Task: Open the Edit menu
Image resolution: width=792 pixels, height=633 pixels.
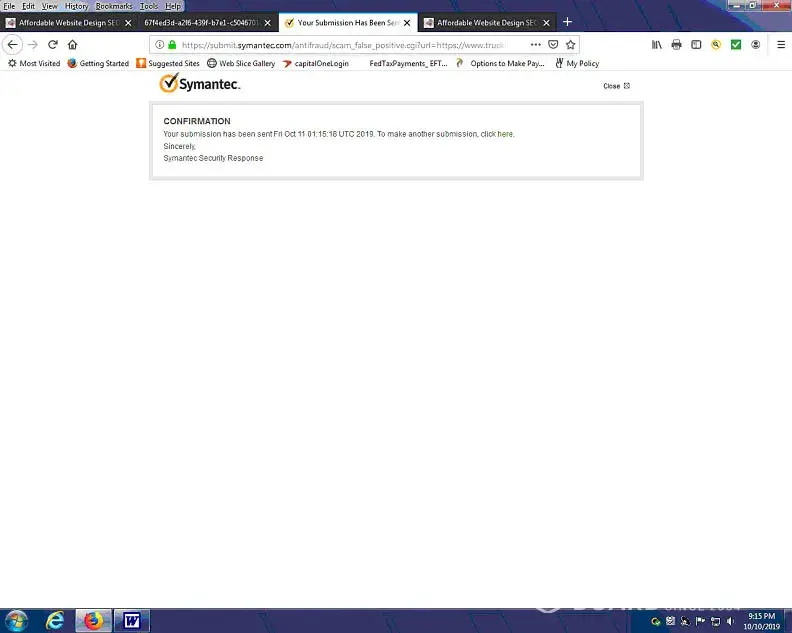Action: coord(28,6)
